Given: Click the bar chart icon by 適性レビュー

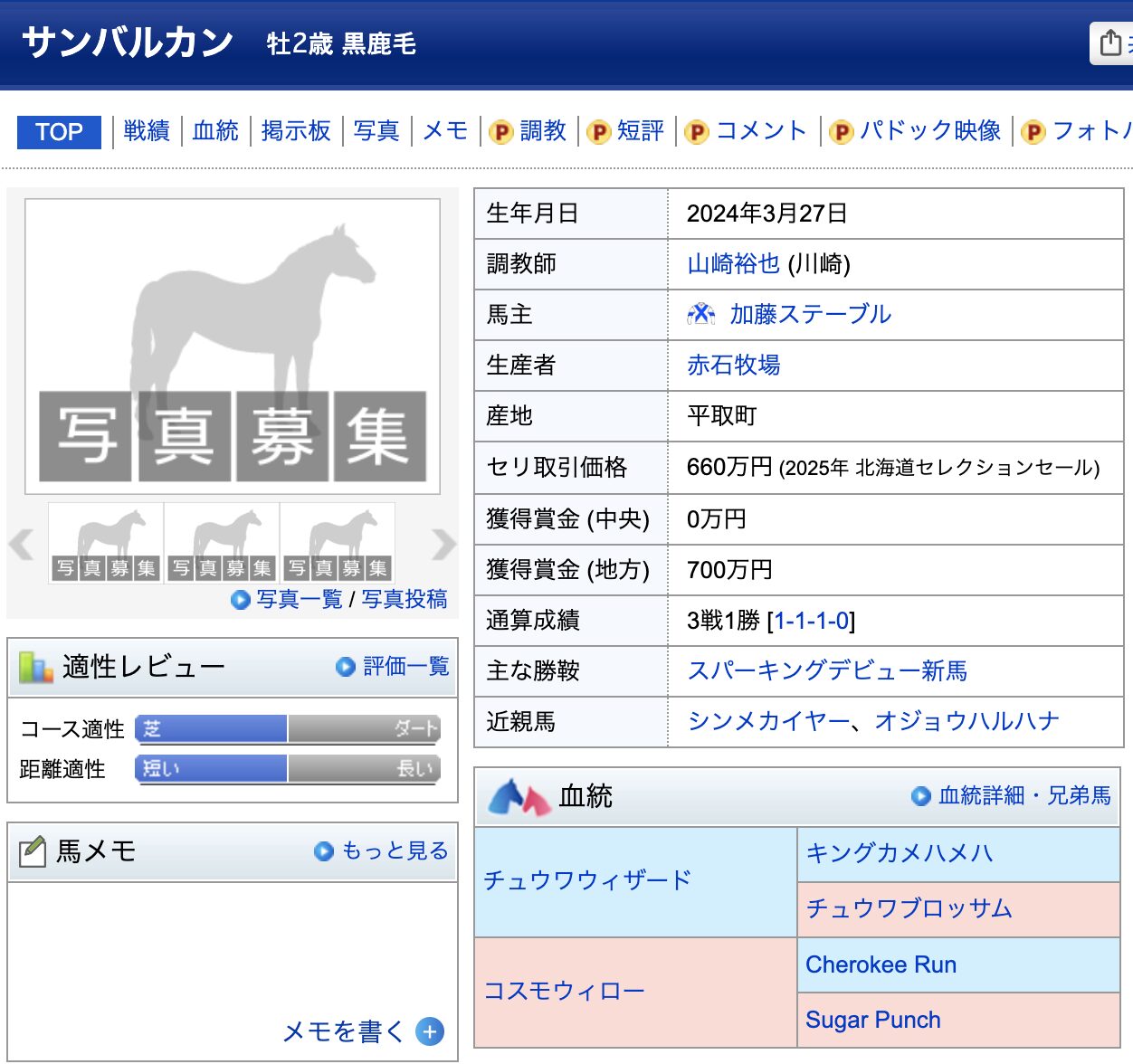Looking at the screenshot, I should (36, 668).
